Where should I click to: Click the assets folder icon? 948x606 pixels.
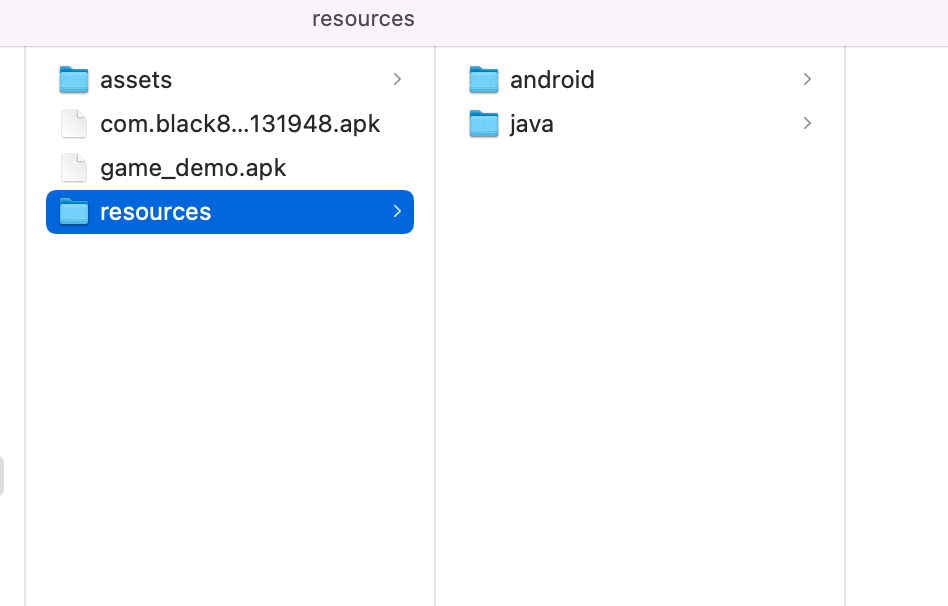(74, 79)
